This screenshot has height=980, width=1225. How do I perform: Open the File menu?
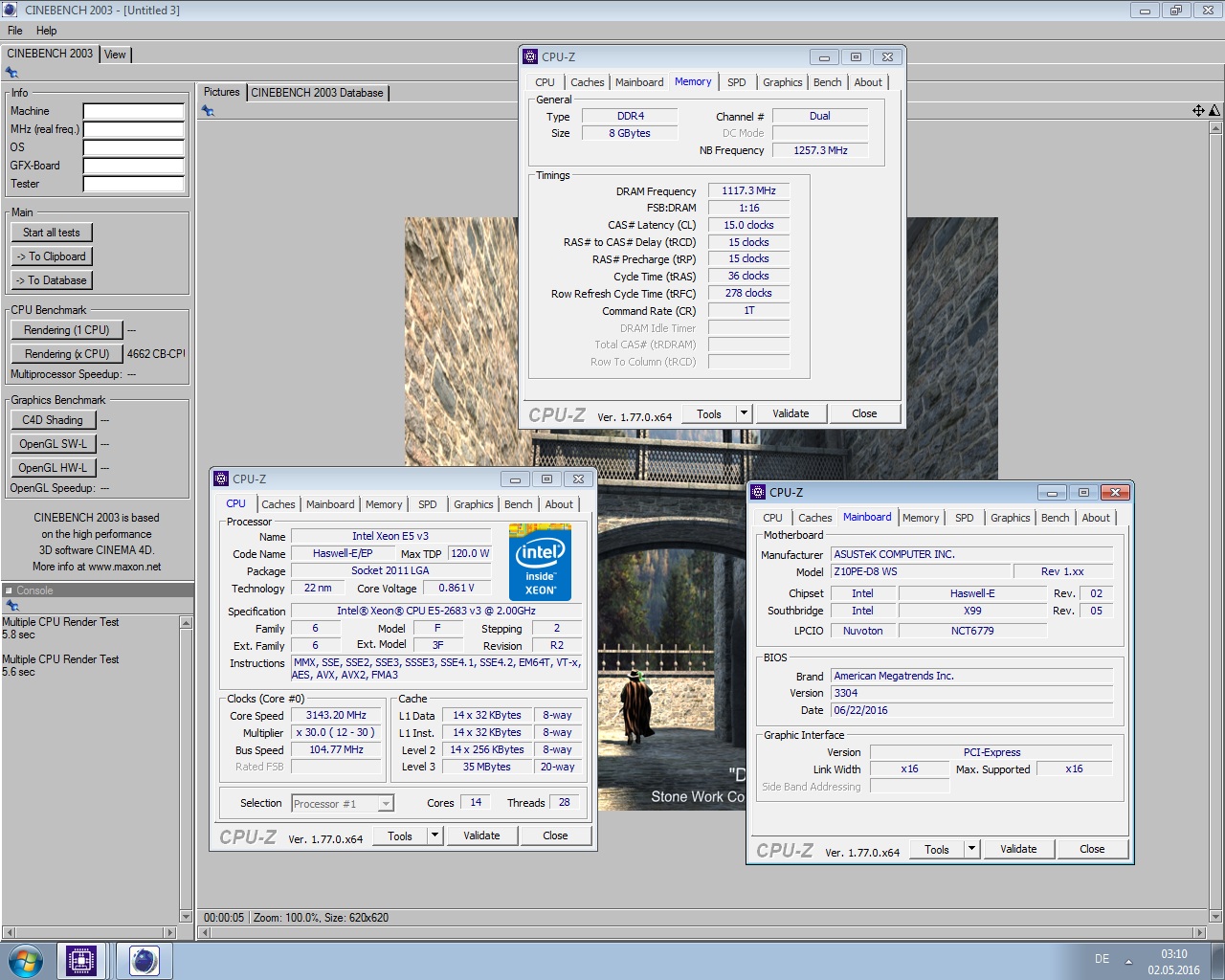pyautogui.click(x=15, y=31)
